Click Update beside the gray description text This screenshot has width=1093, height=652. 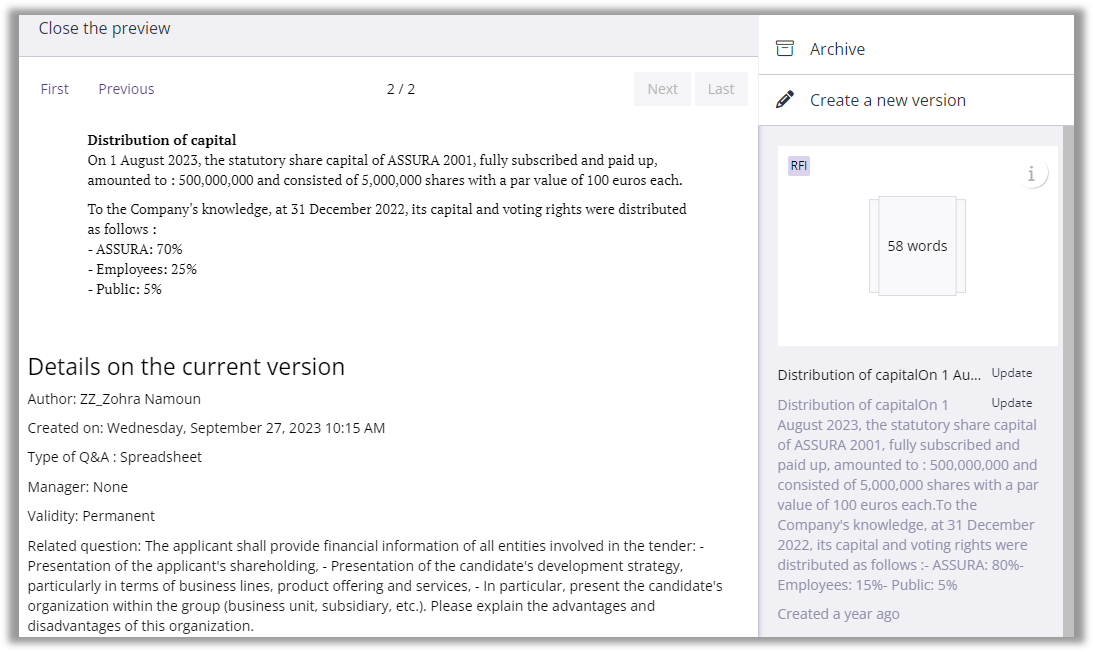pyautogui.click(x=1011, y=403)
